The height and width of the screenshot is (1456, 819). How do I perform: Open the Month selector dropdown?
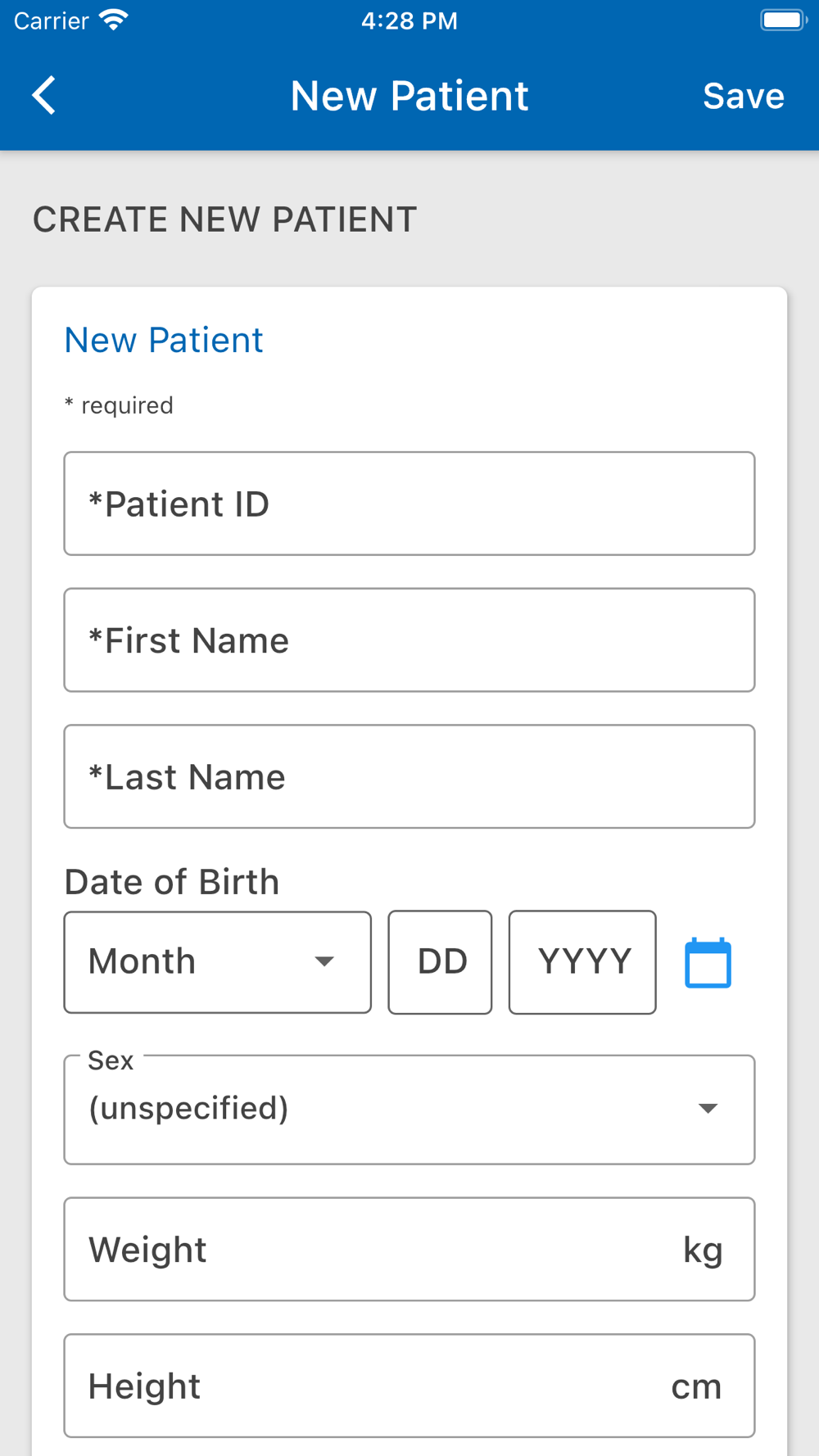pyautogui.click(x=217, y=962)
